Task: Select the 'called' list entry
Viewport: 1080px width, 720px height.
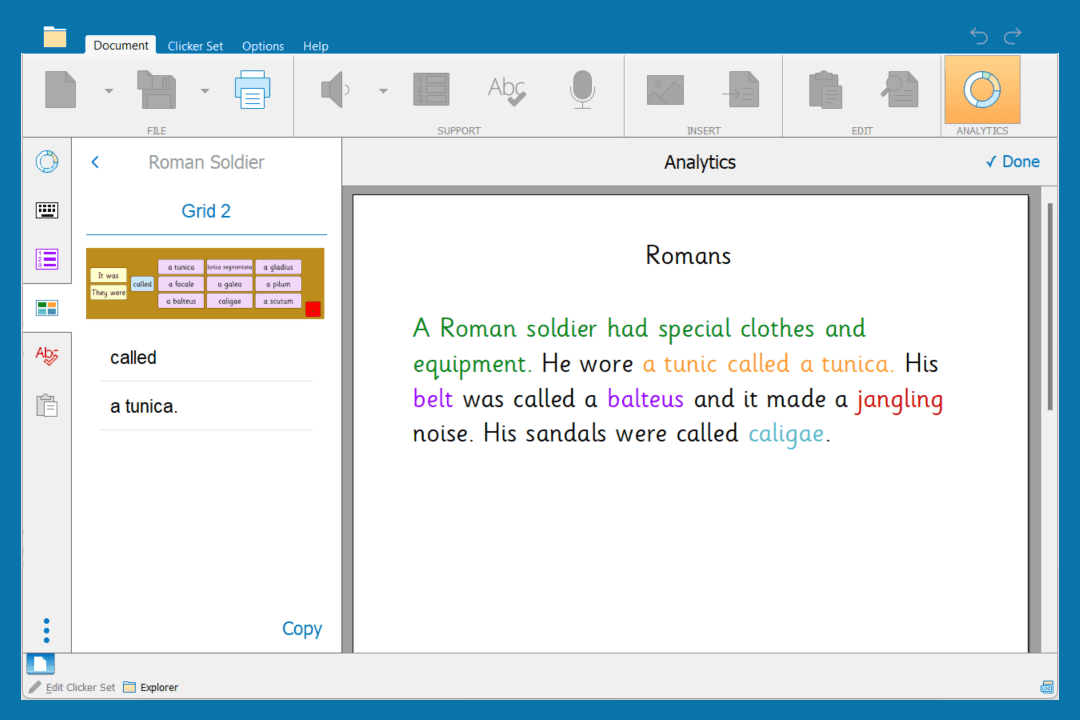Action: tap(206, 358)
